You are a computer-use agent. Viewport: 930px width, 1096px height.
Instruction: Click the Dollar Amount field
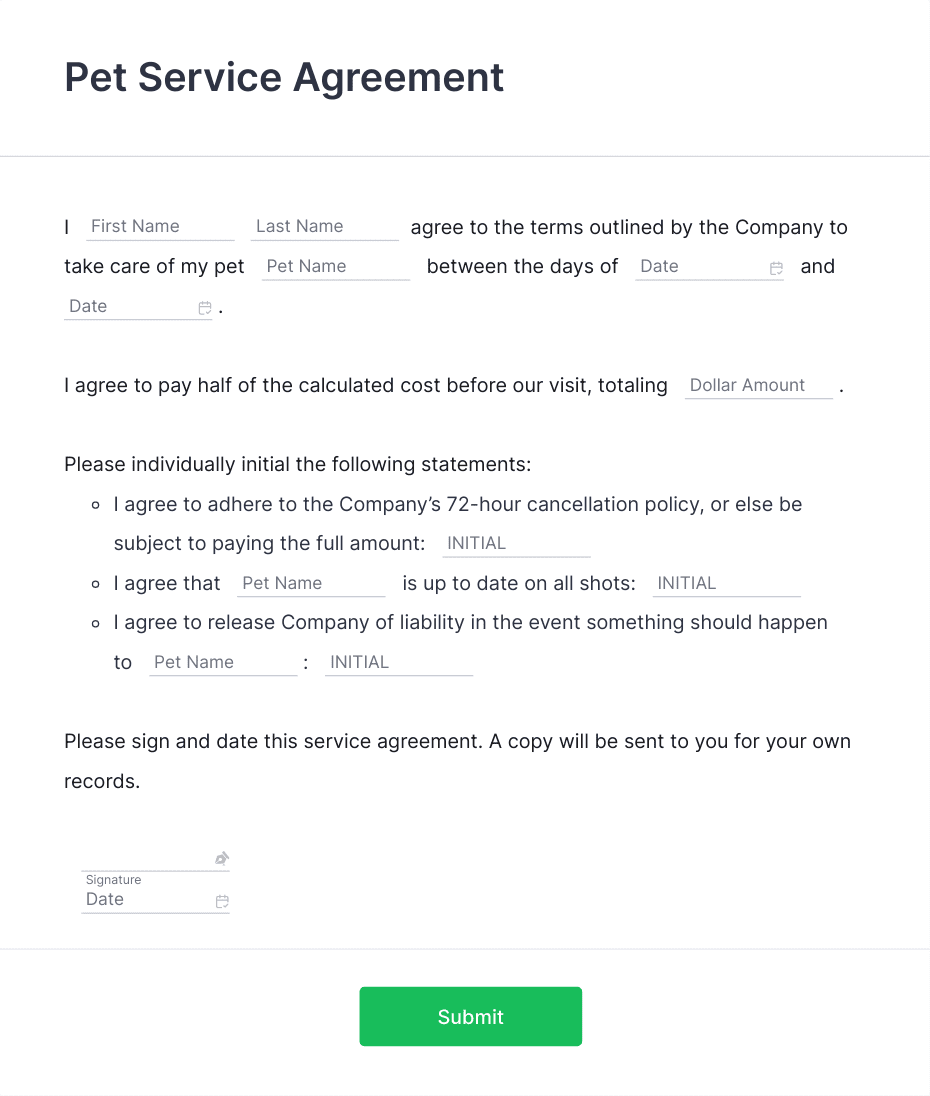[755, 385]
